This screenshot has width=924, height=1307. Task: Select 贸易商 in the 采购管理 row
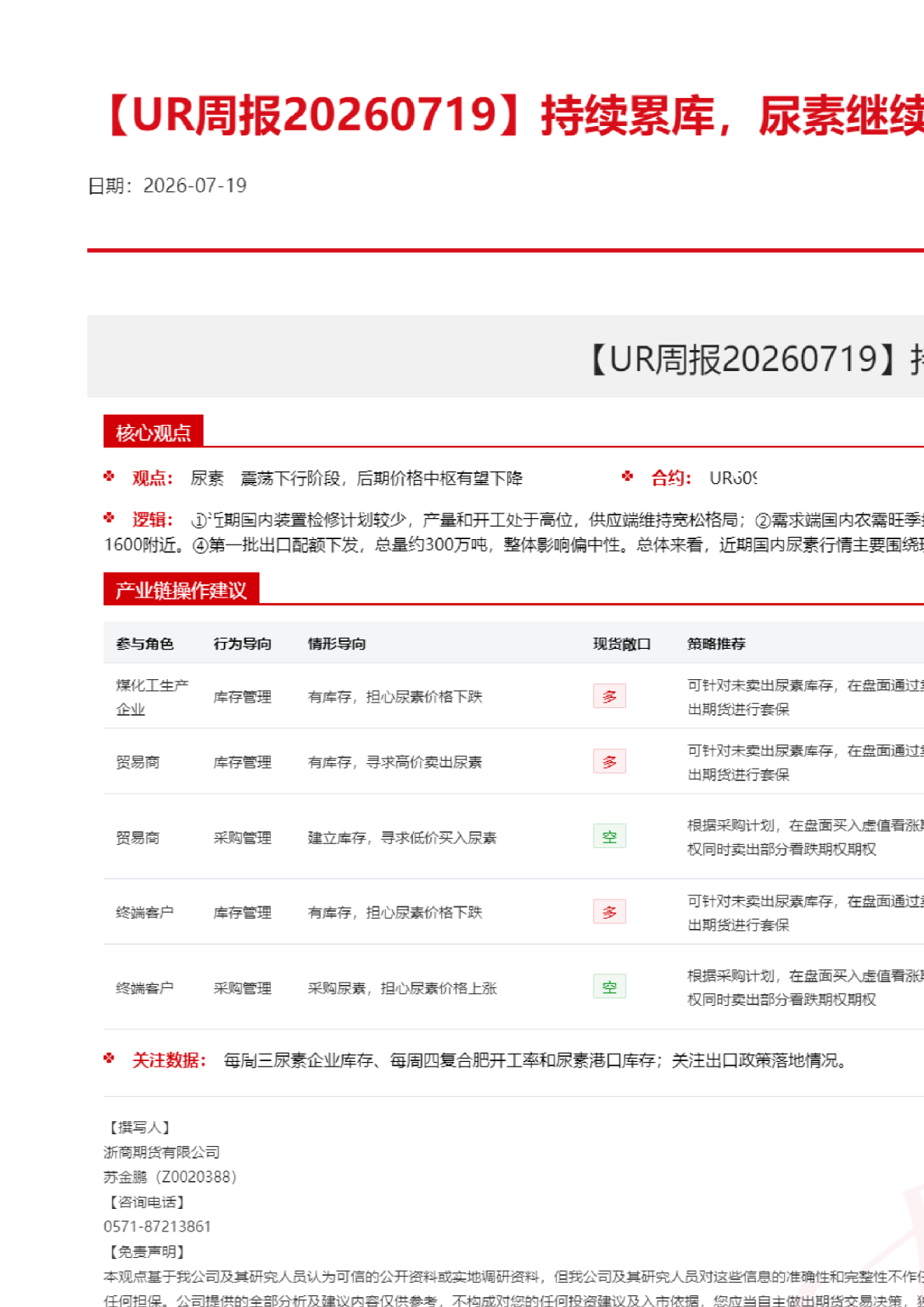pos(138,838)
